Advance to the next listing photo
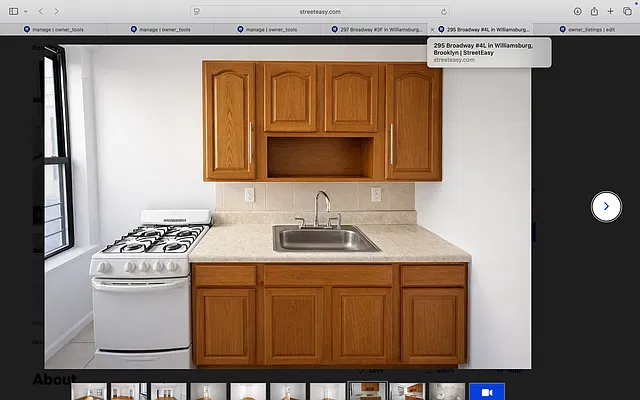640x400 pixels. tap(606, 207)
